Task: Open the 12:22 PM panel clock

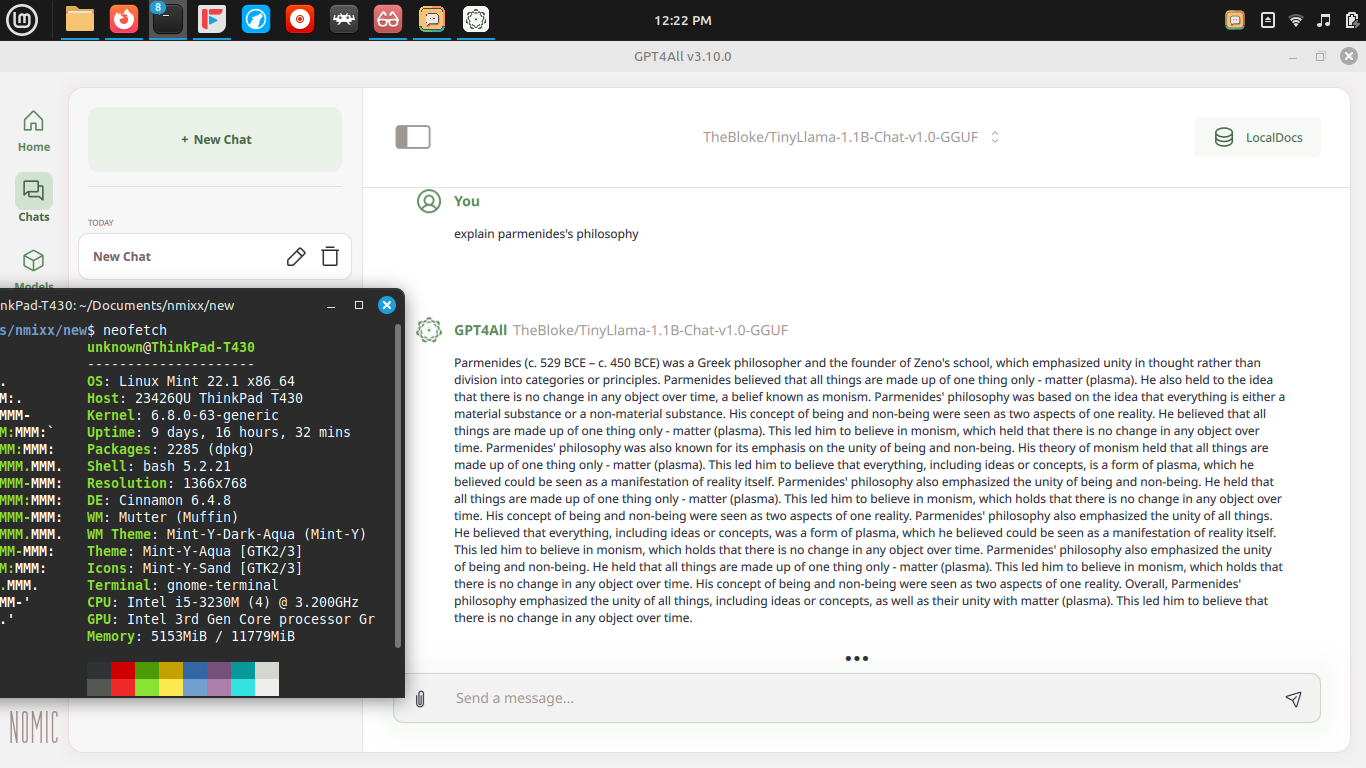Action: pyautogui.click(x=683, y=20)
